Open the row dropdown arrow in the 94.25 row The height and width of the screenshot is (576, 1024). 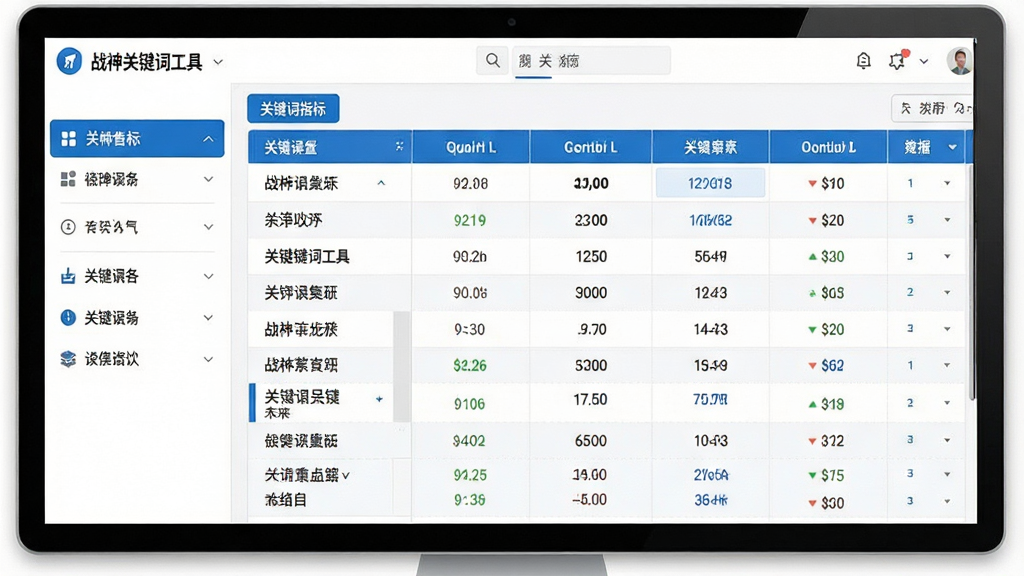coord(947,474)
